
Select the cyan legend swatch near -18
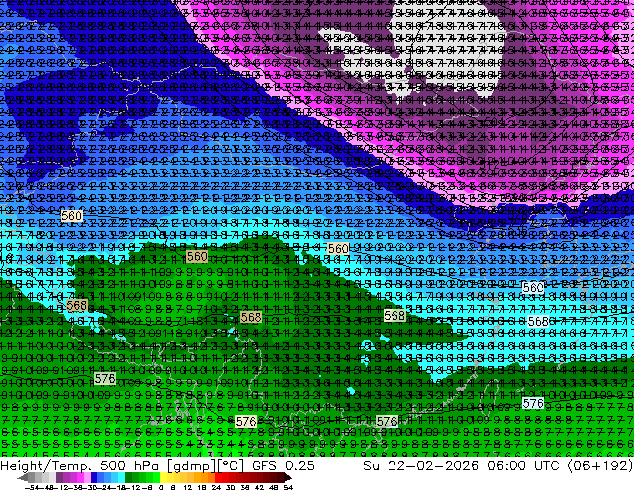(x=121, y=477)
